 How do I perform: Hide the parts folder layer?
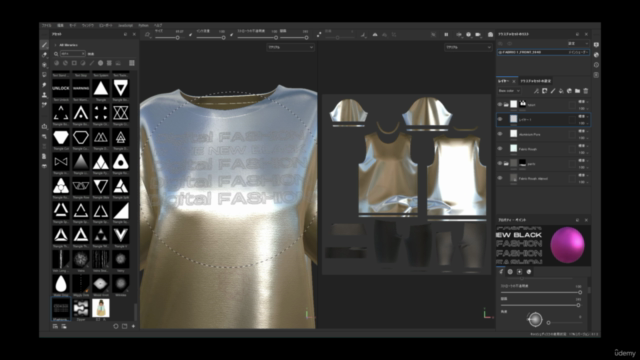tap(500, 163)
